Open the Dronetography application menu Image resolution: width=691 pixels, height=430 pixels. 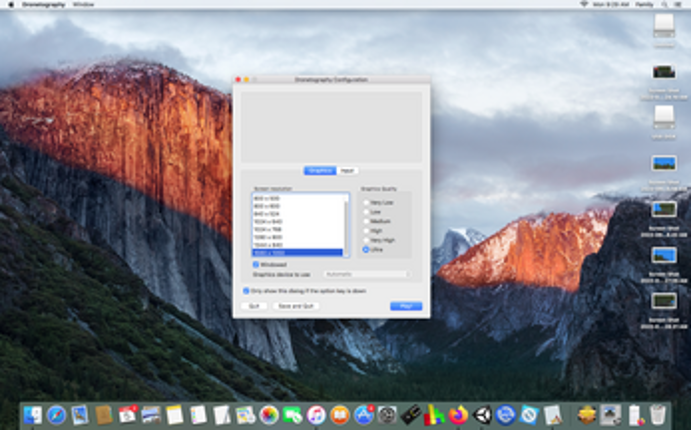(44, 4)
